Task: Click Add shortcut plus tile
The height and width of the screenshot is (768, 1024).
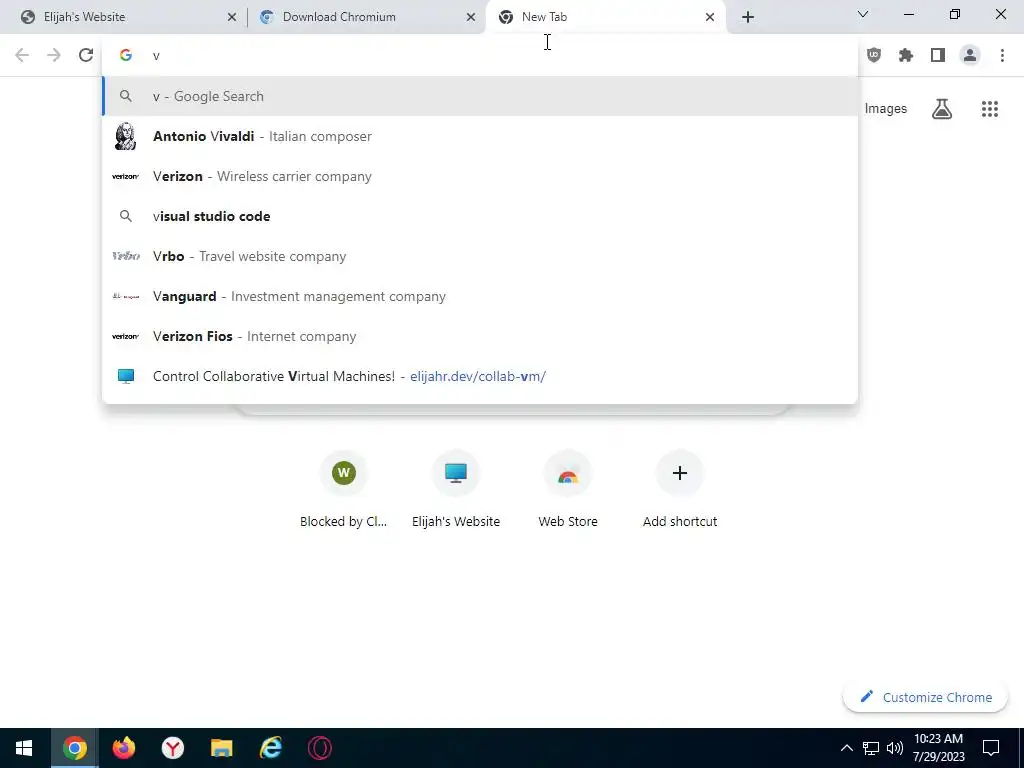Action: coord(680,490)
